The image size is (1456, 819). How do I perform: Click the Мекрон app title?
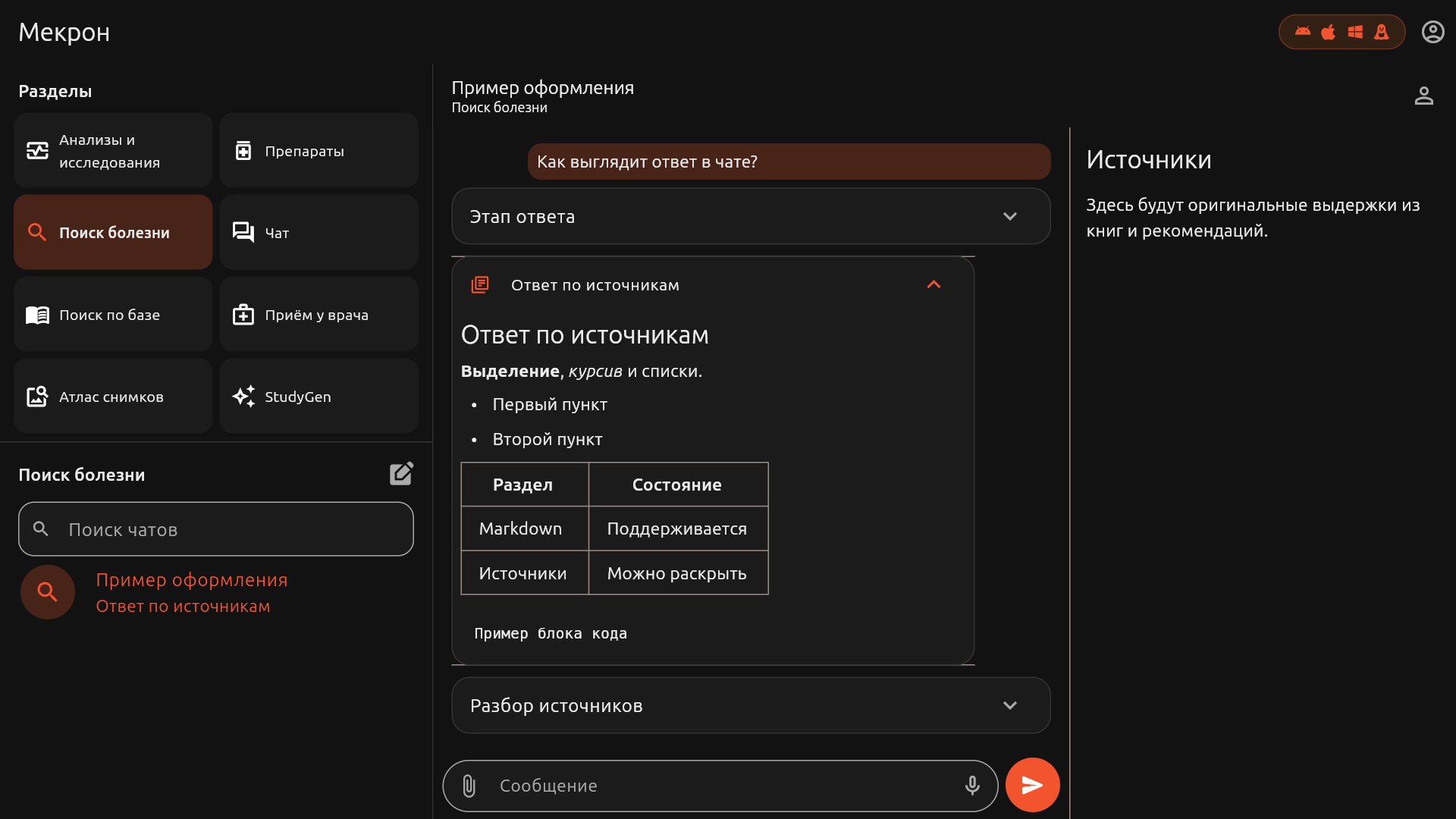click(64, 32)
